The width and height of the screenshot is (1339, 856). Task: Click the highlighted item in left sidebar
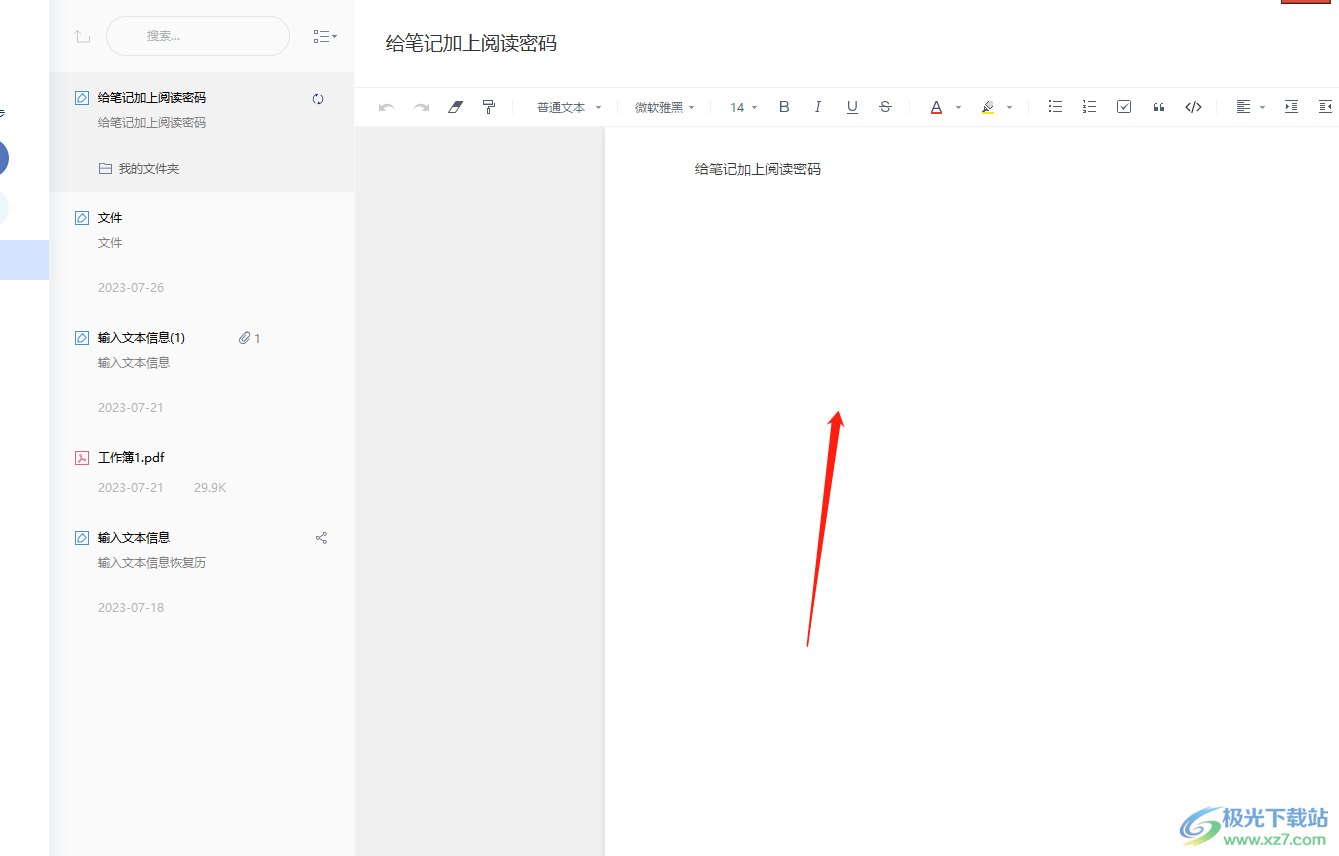click(24, 260)
